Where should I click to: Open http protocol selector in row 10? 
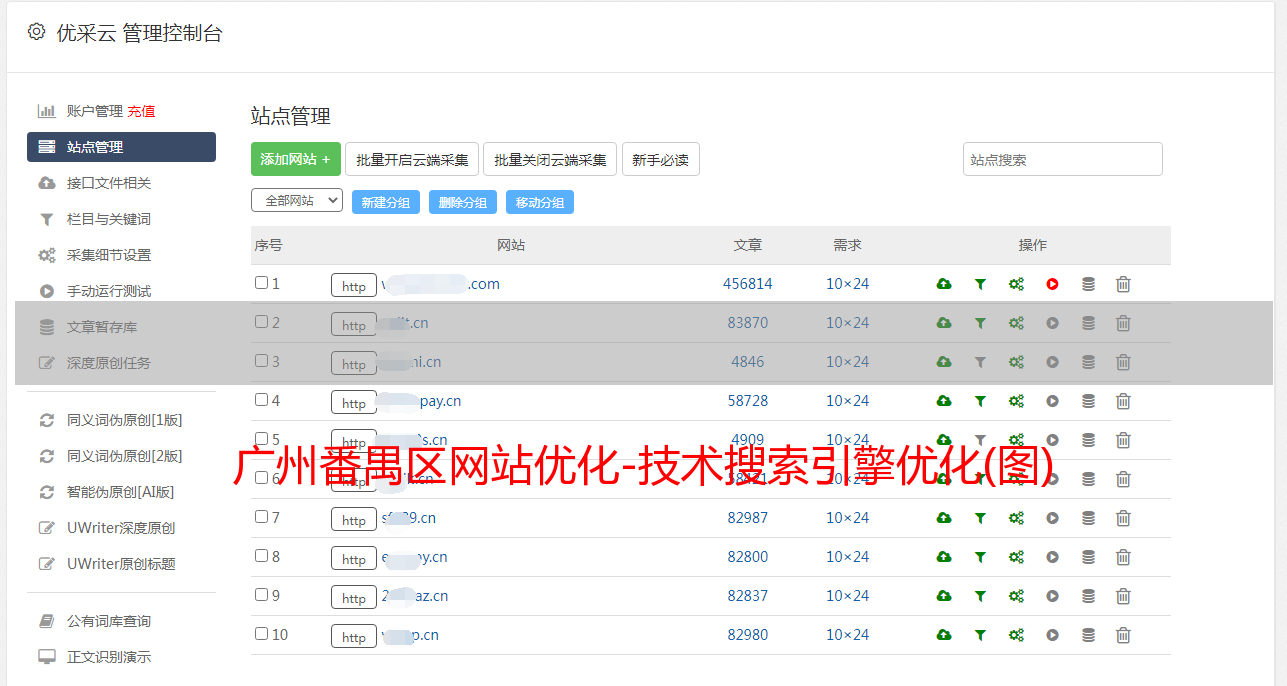354,637
